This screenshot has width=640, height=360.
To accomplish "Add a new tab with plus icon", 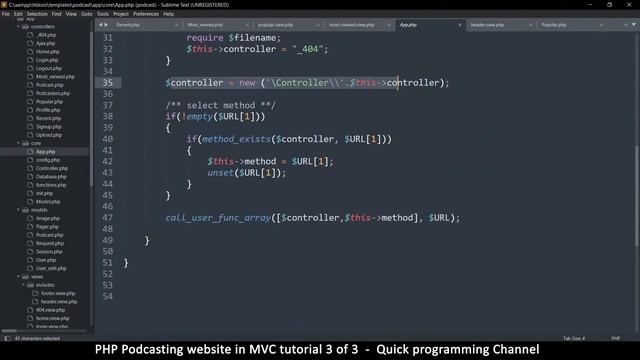I will [x=626, y=25].
